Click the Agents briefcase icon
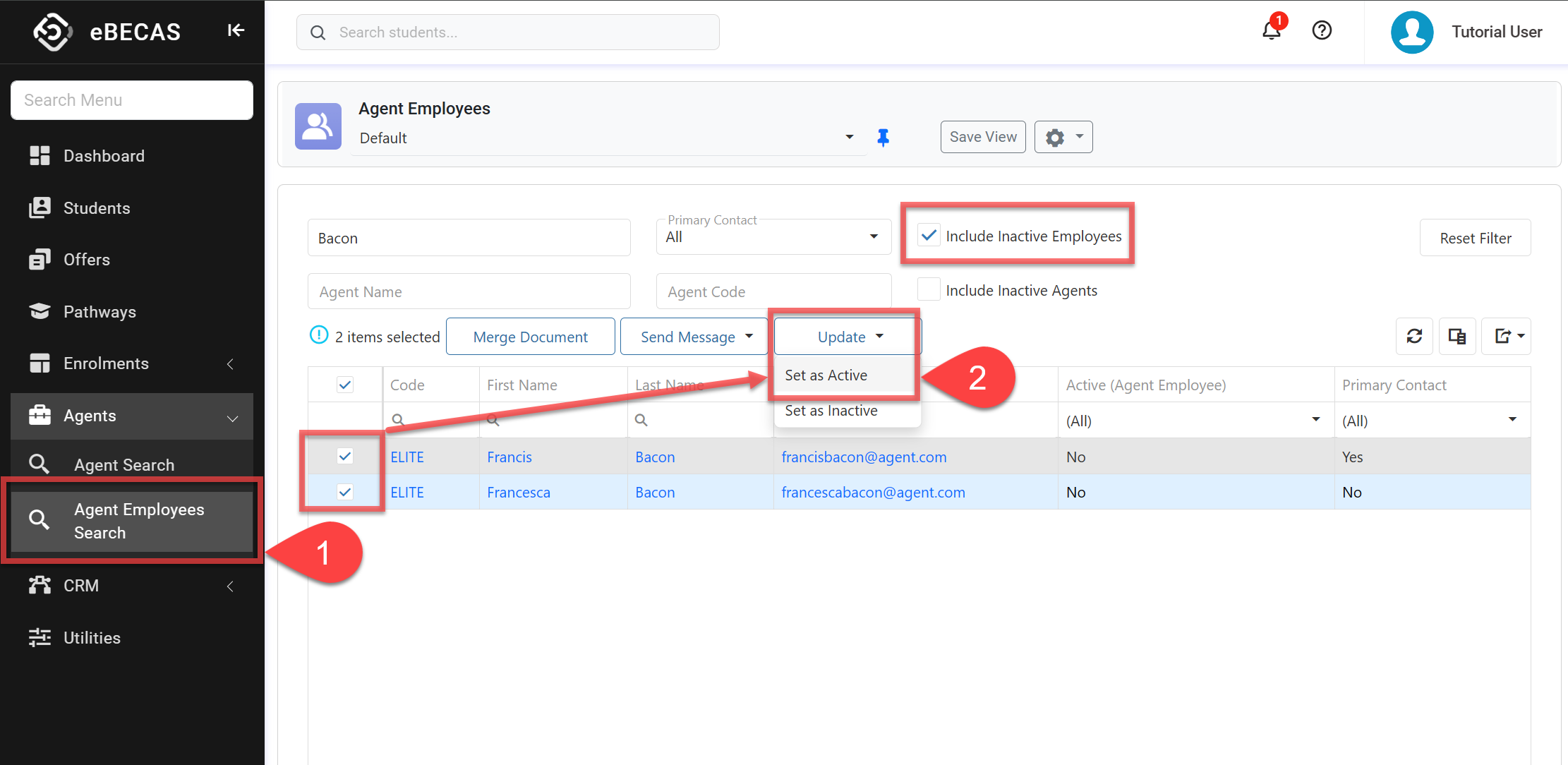 [40, 415]
